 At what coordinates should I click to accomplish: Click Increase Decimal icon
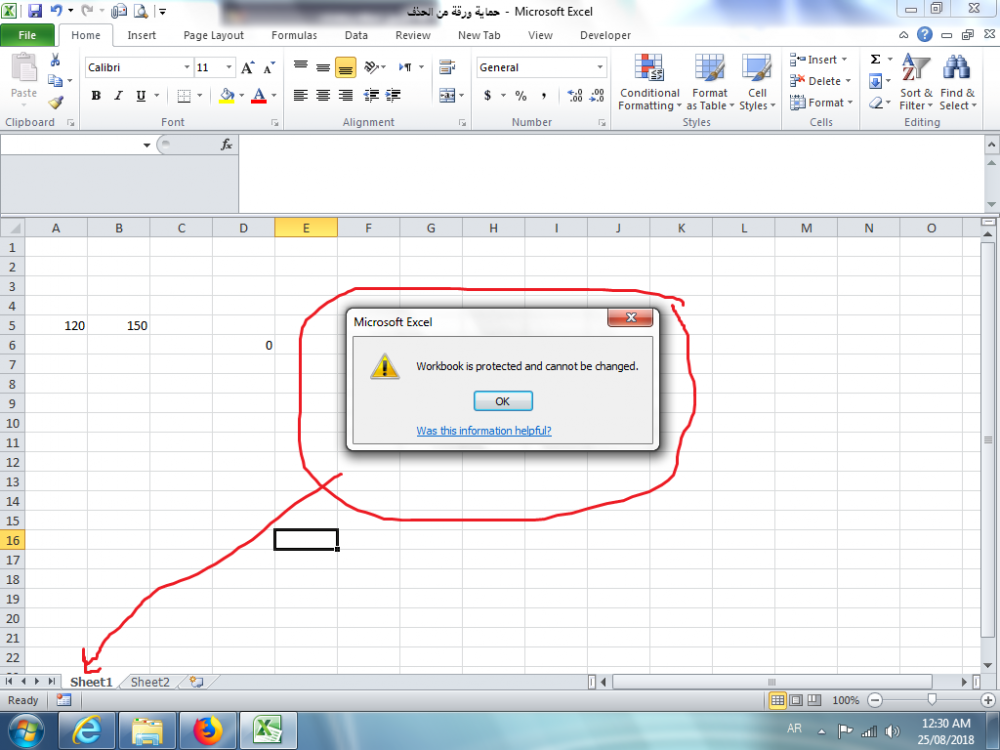[575, 96]
